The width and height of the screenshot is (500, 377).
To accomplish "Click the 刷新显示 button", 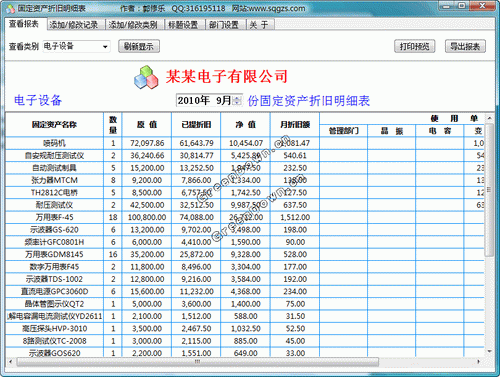I will tap(139, 46).
